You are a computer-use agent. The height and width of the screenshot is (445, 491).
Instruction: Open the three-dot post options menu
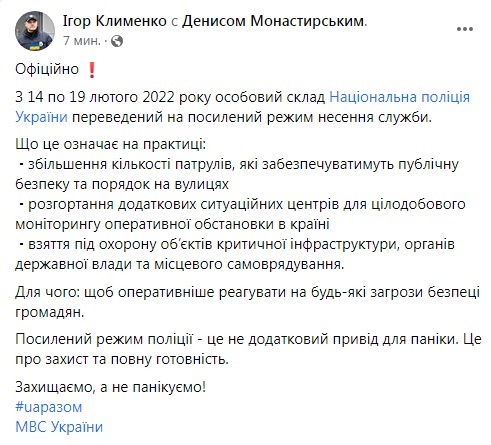click(x=465, y=29)
